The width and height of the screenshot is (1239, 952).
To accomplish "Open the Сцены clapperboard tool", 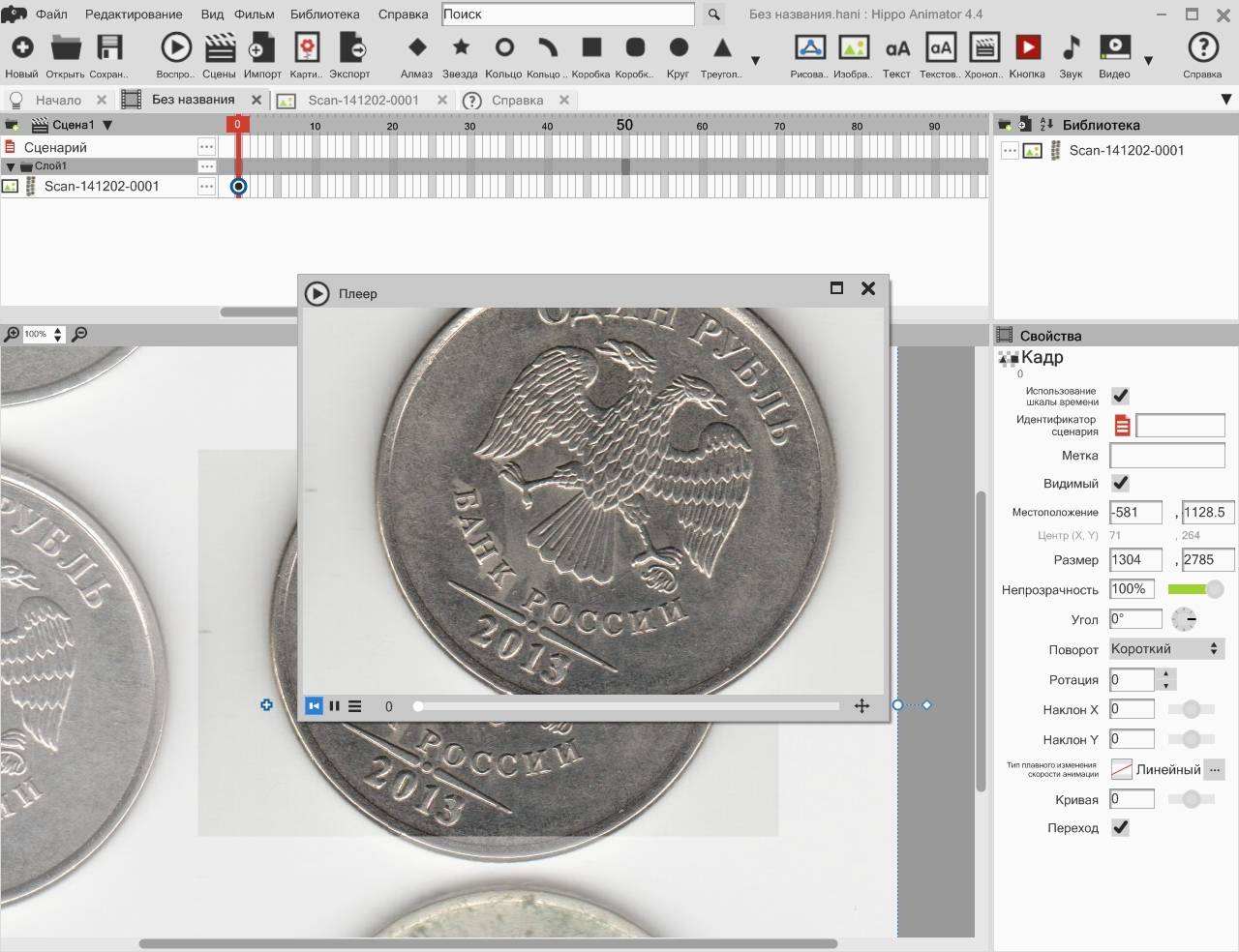I will 220,47.
